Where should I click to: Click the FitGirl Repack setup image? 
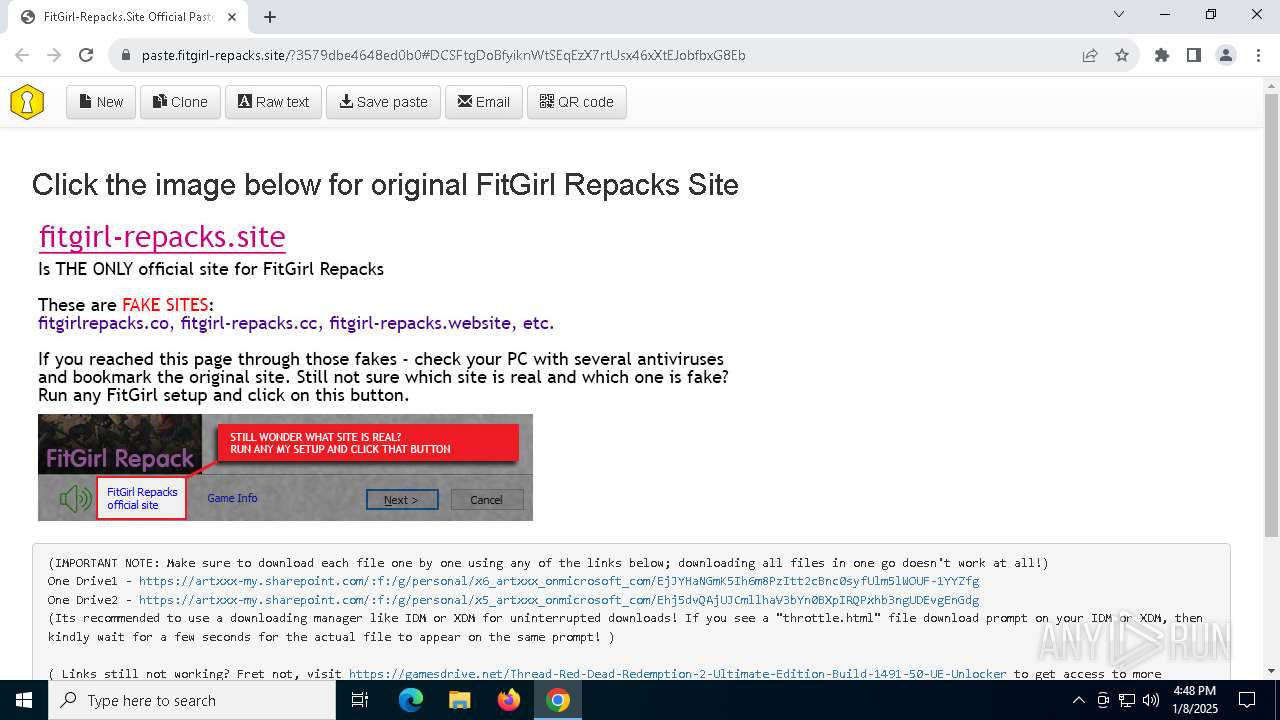[x=285, y=467]
